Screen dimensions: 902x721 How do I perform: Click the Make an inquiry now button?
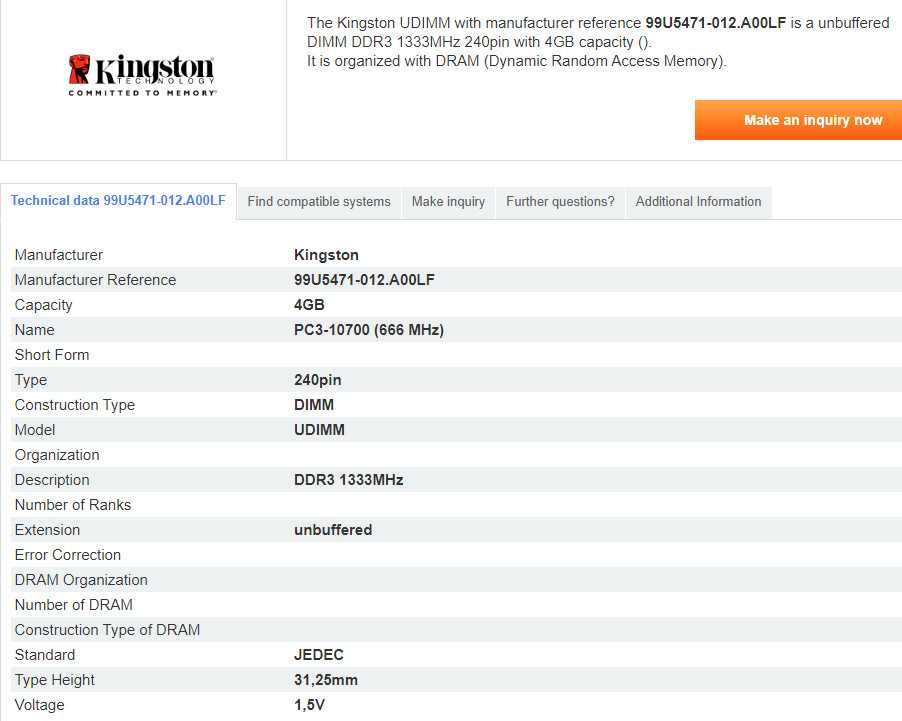click(798, 120)
